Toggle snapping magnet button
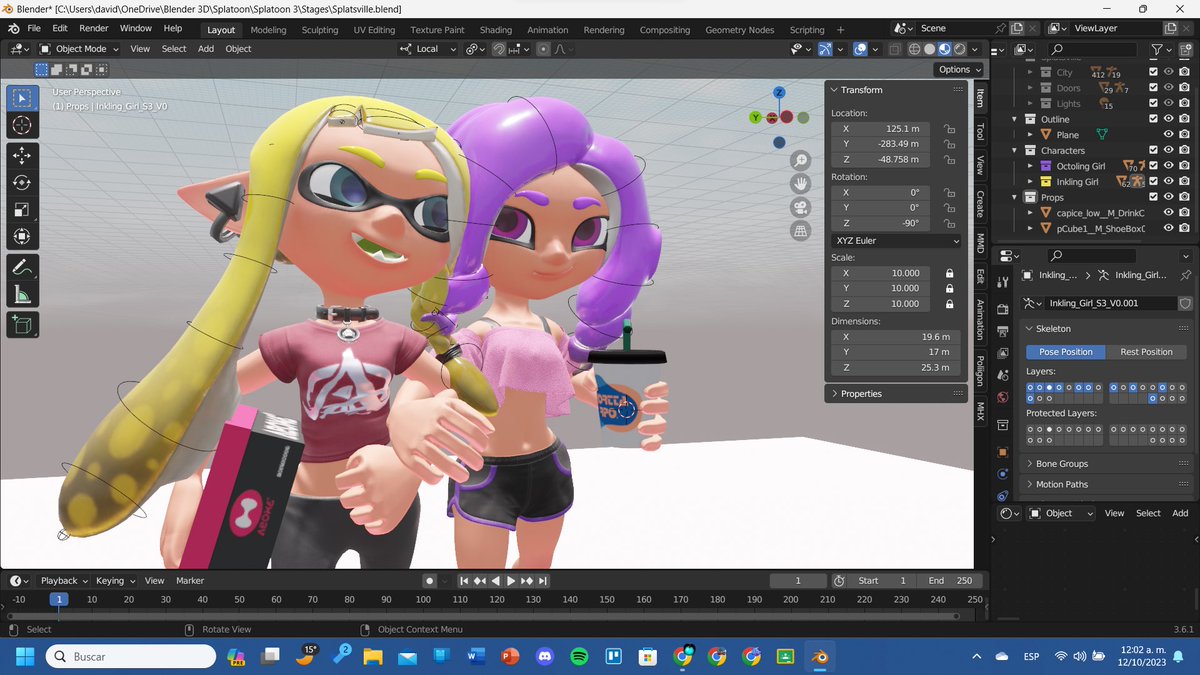 click(499, 49)
